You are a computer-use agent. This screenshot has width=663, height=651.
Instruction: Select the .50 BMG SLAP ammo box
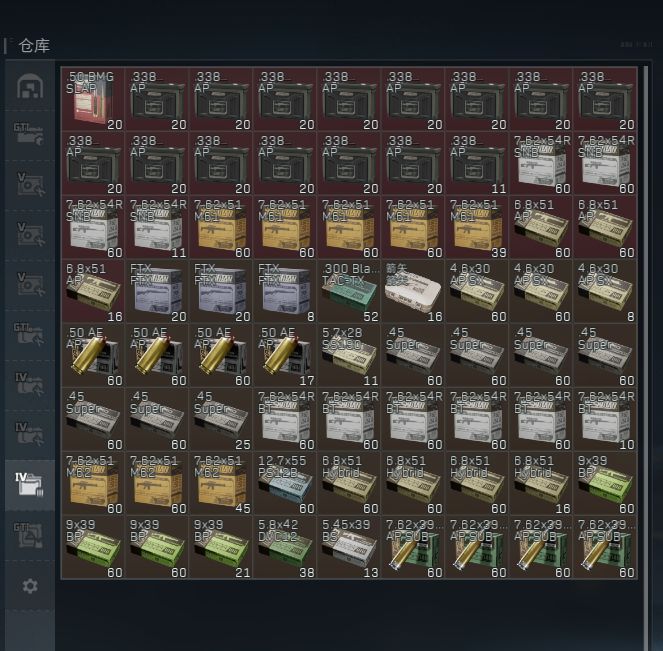(93, 99)
